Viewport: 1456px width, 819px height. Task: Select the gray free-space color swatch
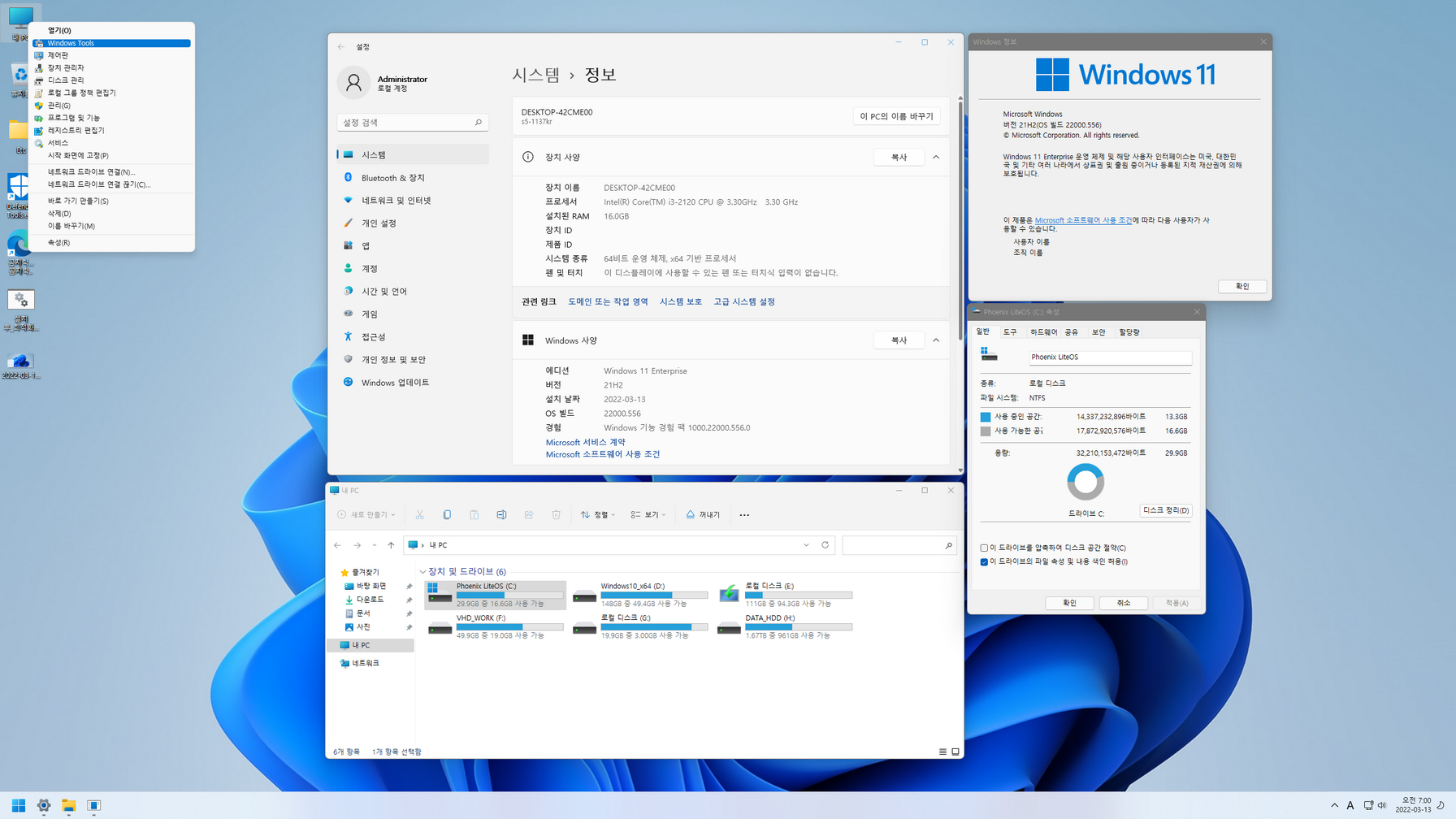pos(986,431)
